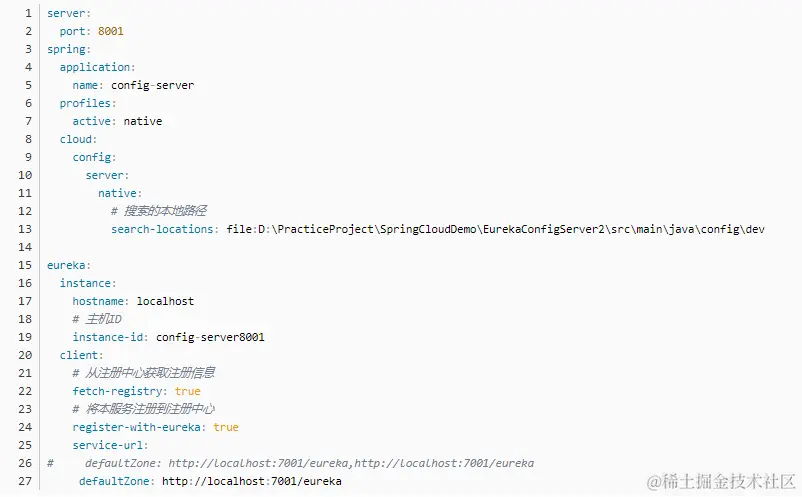Click the eureka key
Screen dimensions: 802x497
click(68, 265)
